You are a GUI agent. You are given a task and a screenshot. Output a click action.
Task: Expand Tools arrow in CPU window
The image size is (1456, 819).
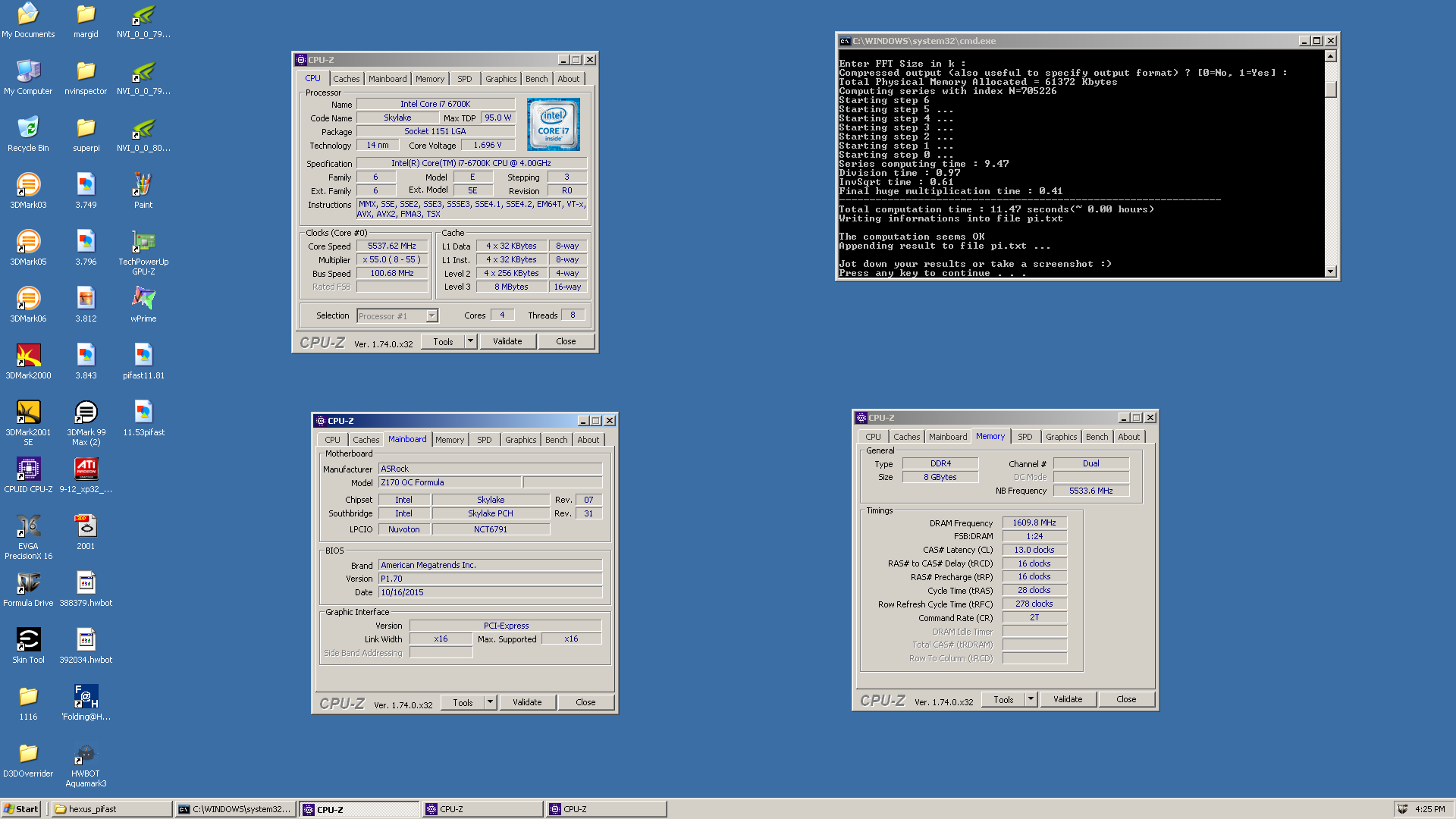coord(470,341)
